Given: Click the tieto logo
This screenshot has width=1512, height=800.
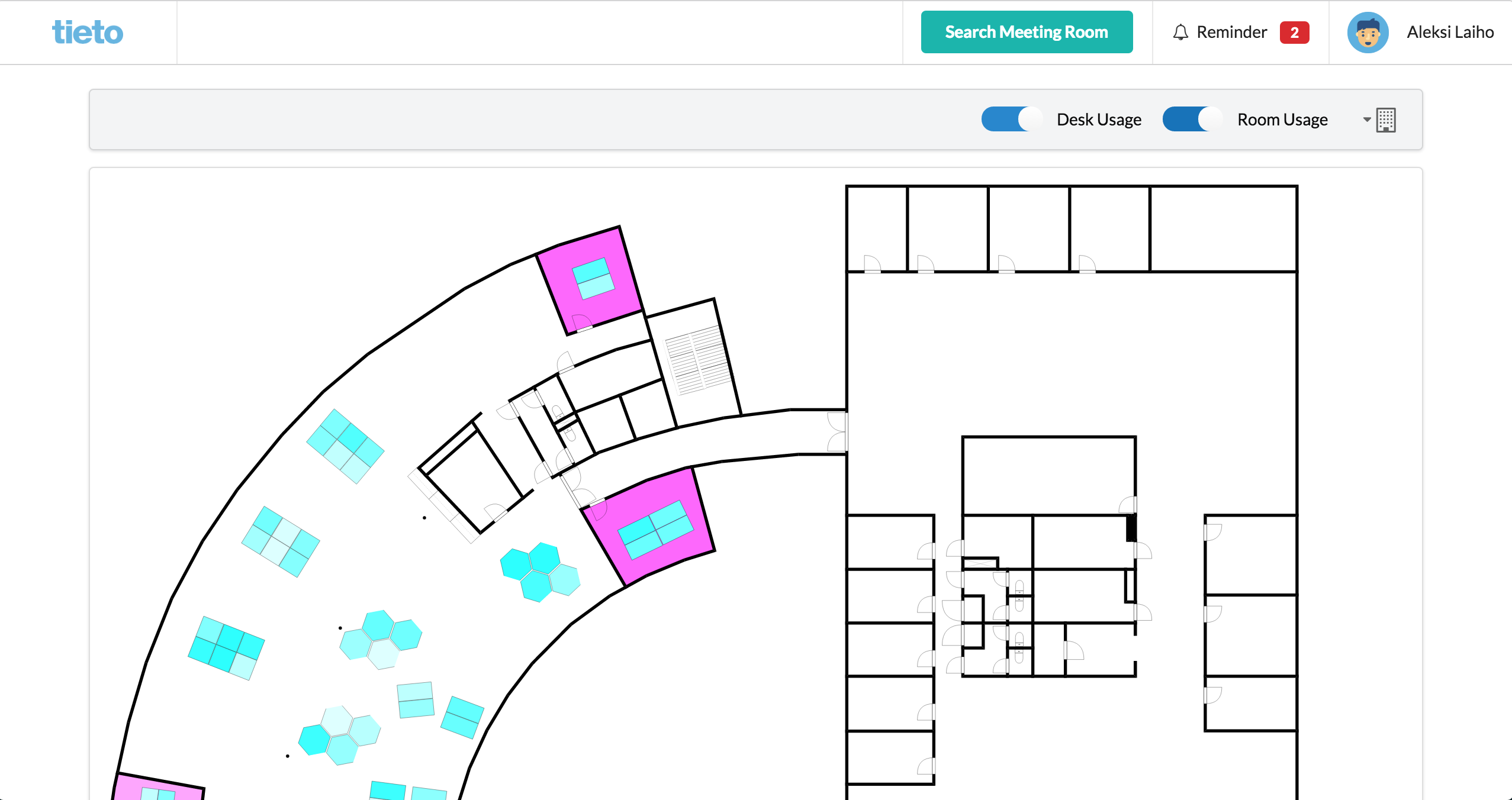Looking at the screenshot, I should (x=88, y=32).
